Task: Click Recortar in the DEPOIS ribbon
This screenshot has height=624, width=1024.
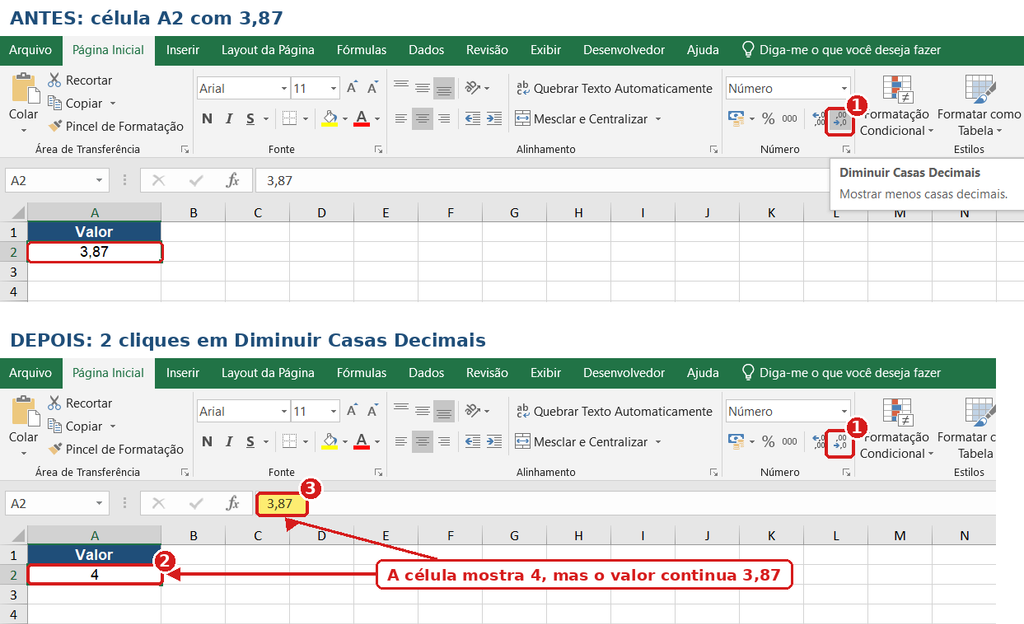Action: (80, 403)
